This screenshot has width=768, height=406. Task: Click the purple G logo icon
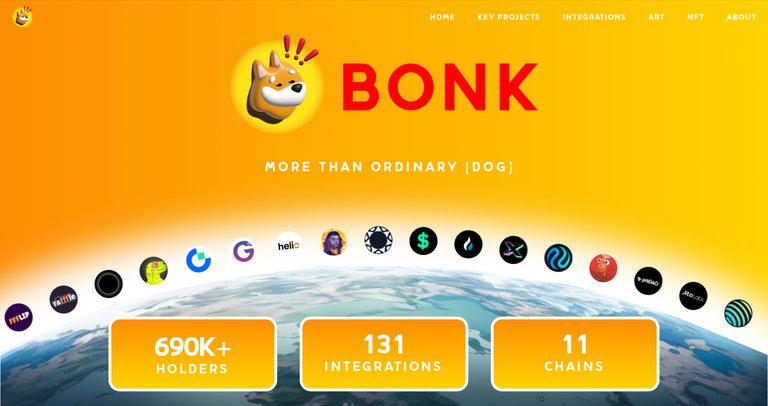click(243, 251)
